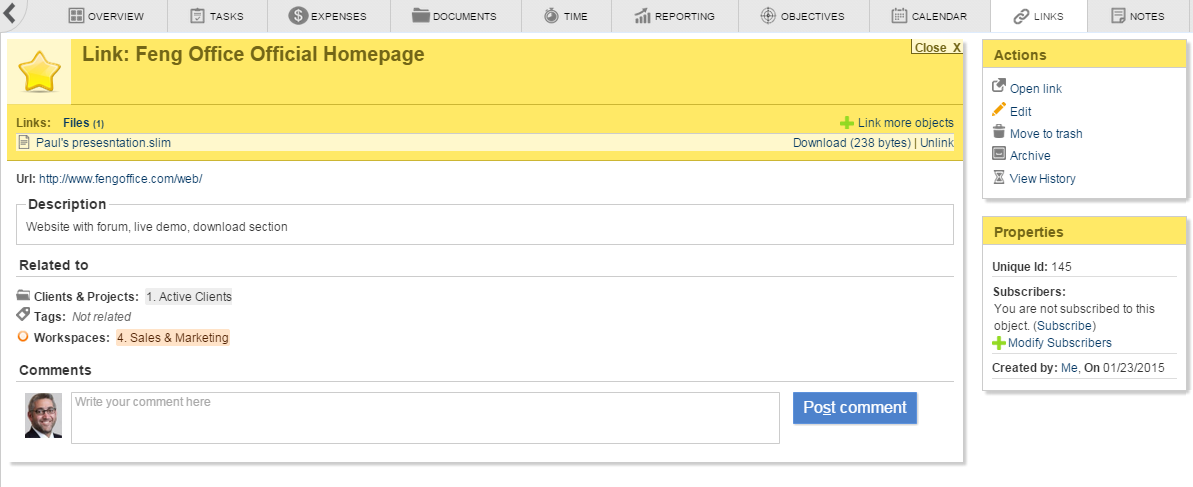This screenshot has height=487, width=1193.
Task: Click the yellow star favorite icon
Action: [x=39, y=73]
